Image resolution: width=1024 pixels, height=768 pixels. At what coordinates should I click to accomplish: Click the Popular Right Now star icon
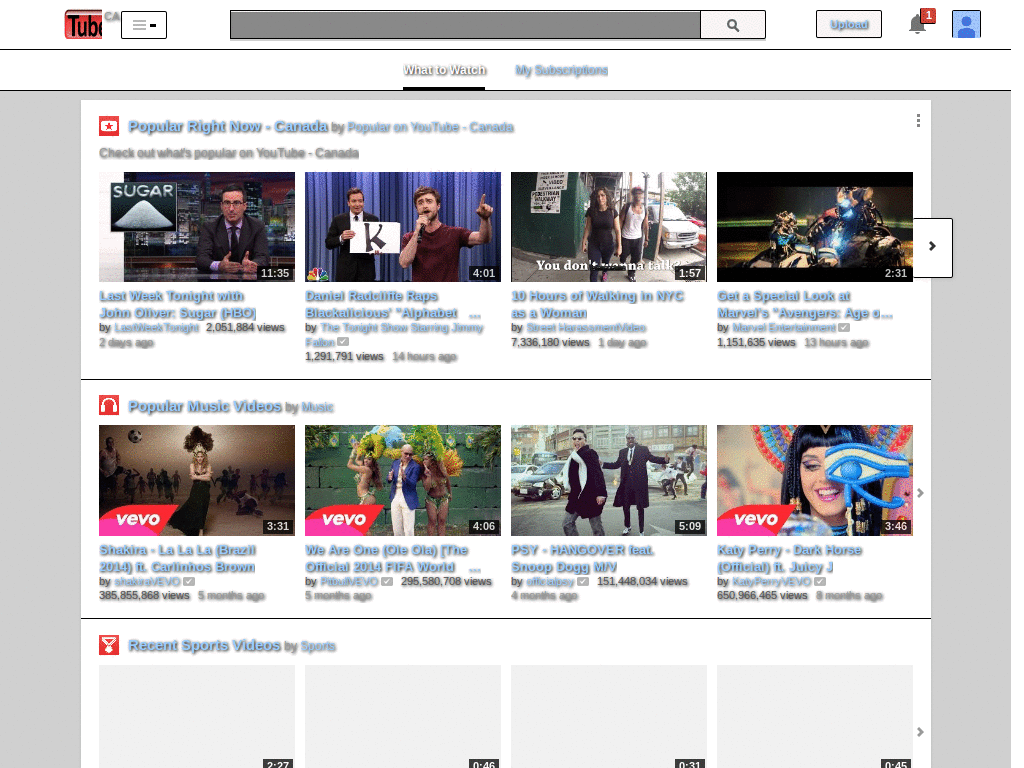(109, 126)
